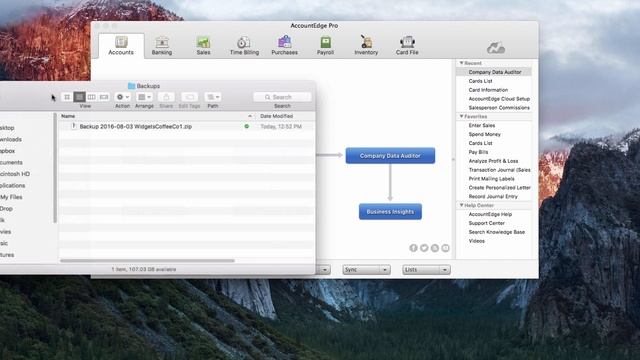The image size is (640, 360).
Task: Click the Finder Share button
Action: (x=166, y=97)
